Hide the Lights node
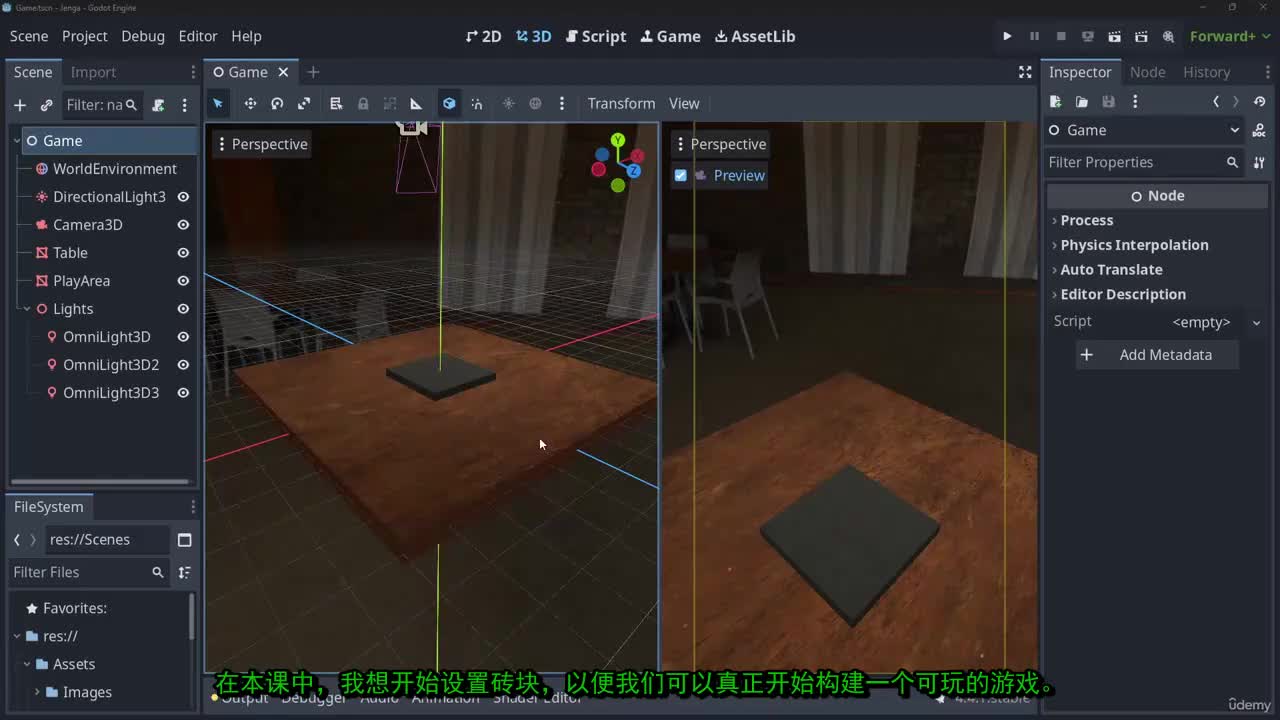This screenshot has width=1280, height=720. pos(183,309)
